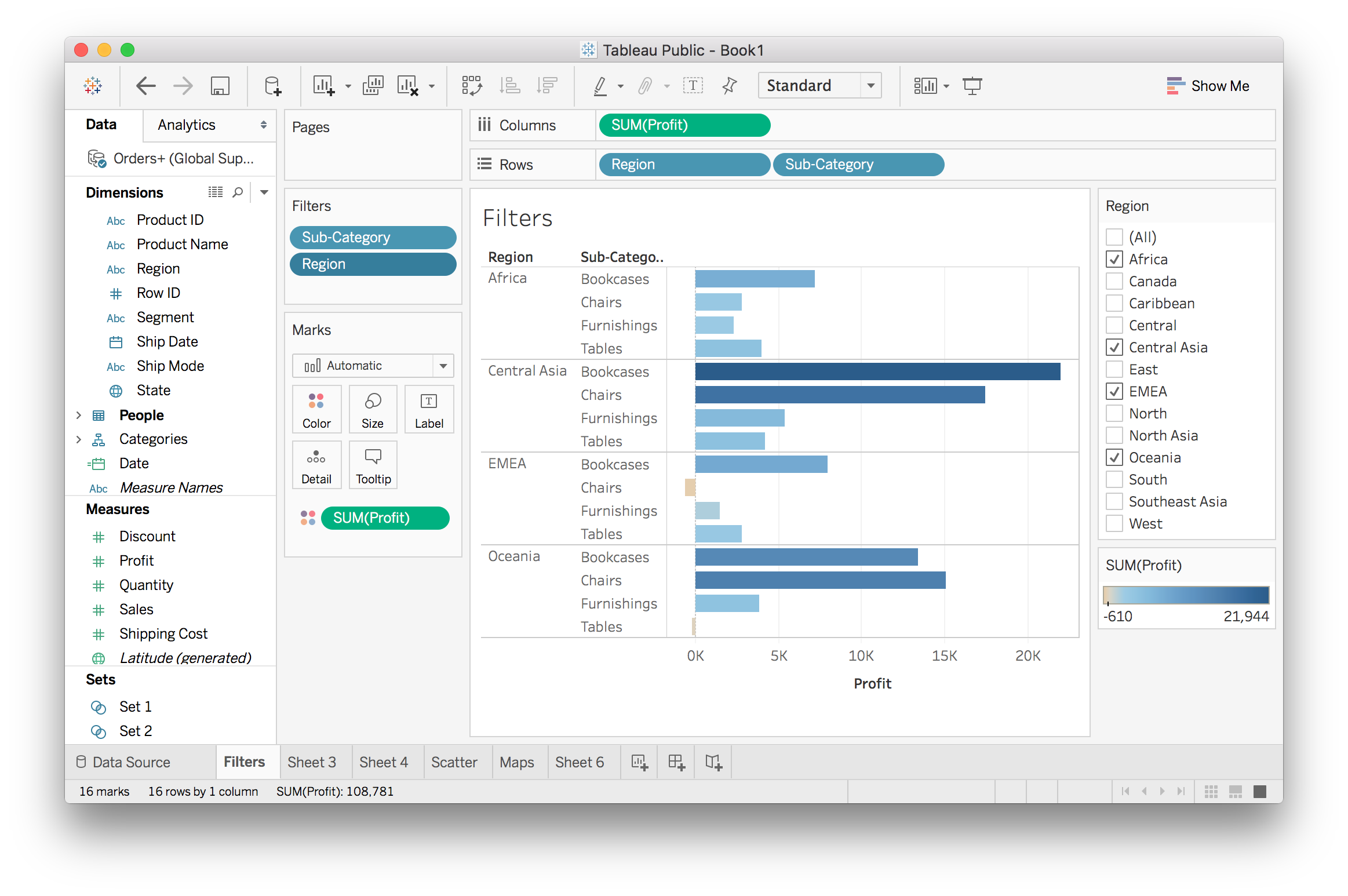Open the Tooltip marks card
The image size is (1348, 896).
pos(373,465)
